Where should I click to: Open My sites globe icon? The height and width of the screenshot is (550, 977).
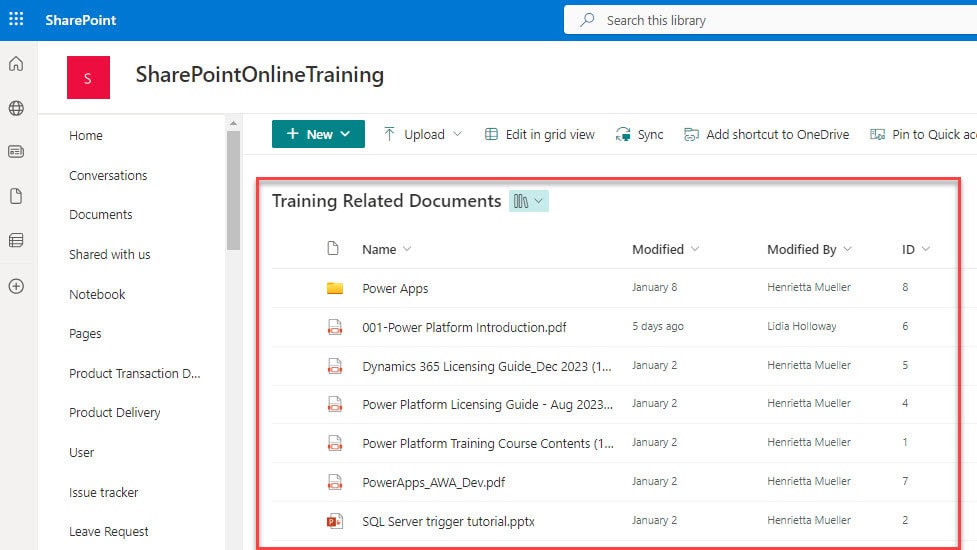(x=16, y=108)
